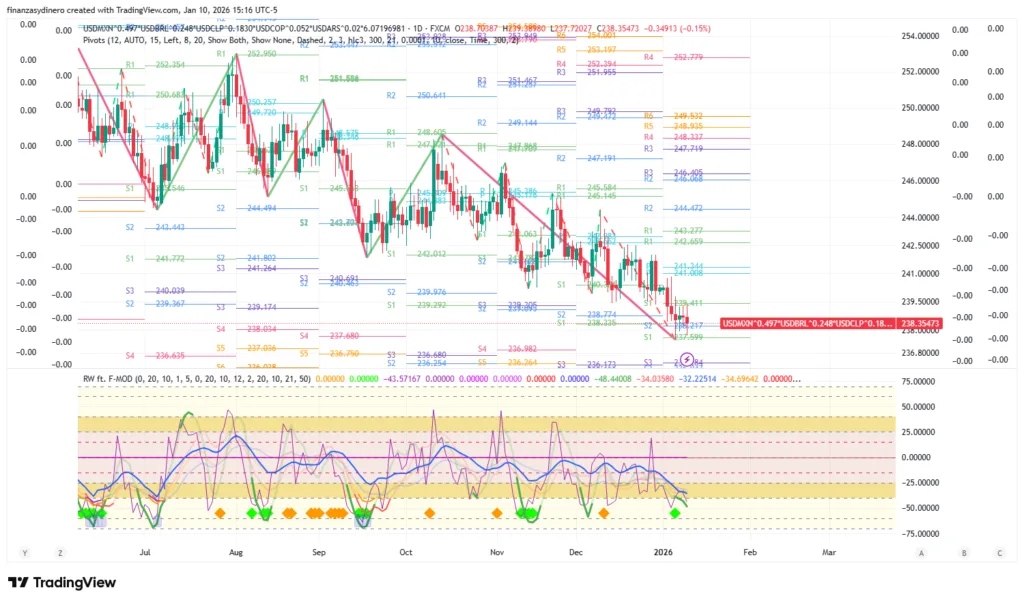Click the Y scale letter icon
1024x603 pixels.
(24, 552)
